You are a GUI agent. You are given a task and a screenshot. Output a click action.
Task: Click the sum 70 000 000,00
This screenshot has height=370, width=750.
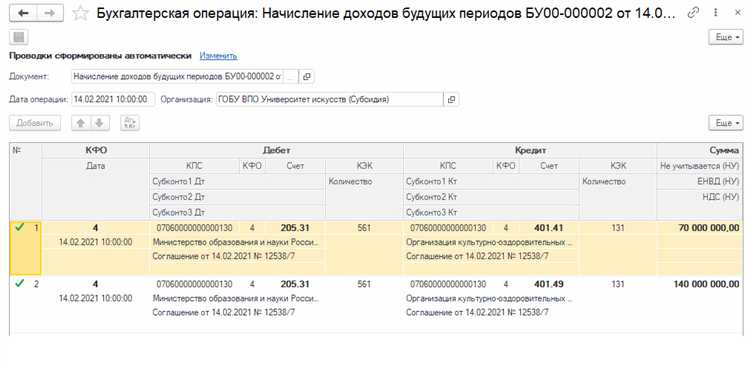click(x=709, y=228)
